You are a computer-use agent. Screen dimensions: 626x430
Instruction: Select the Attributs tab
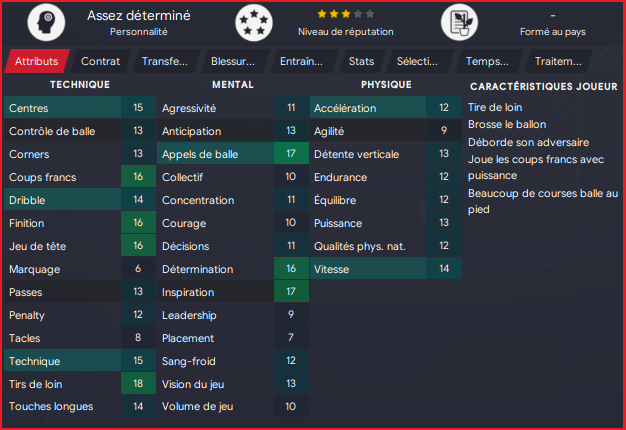37,61
